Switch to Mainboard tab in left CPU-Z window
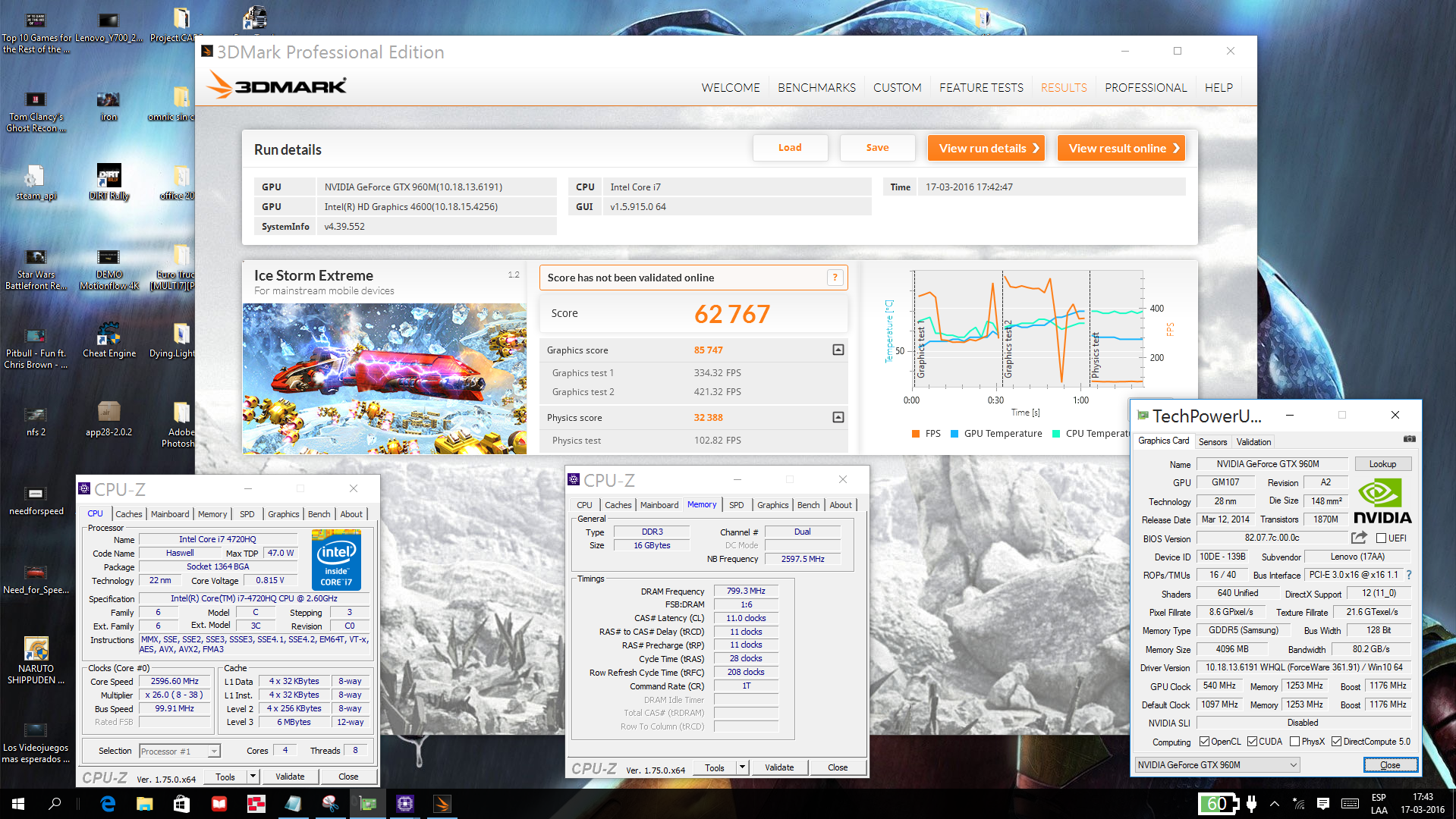 (x=170, y=514)
